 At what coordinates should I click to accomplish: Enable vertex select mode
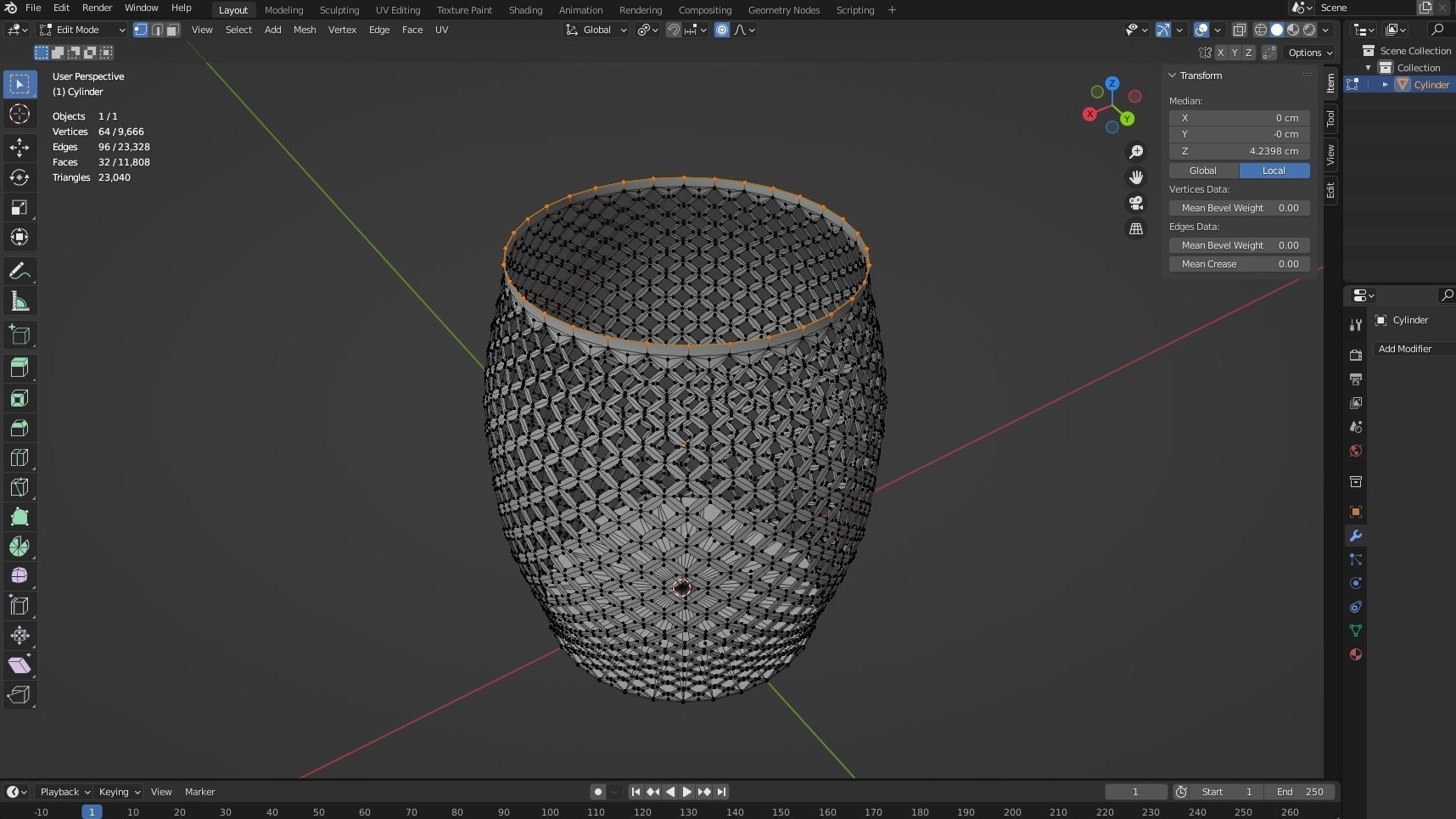pyautogui.click(x=141, y=30)
